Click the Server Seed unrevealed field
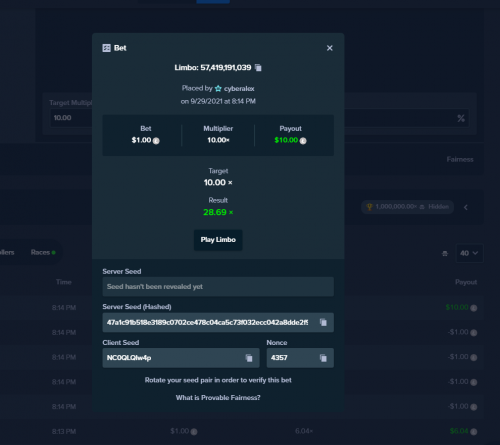The height and width of the screenshot is (445, 500). [218, 287]
